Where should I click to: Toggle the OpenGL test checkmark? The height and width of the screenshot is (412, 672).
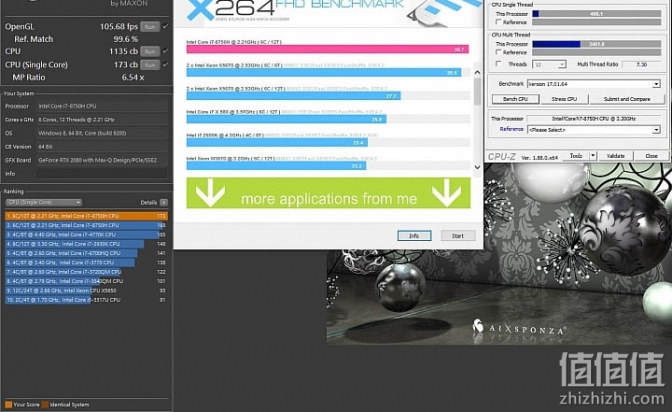click(x=165, y=26)
